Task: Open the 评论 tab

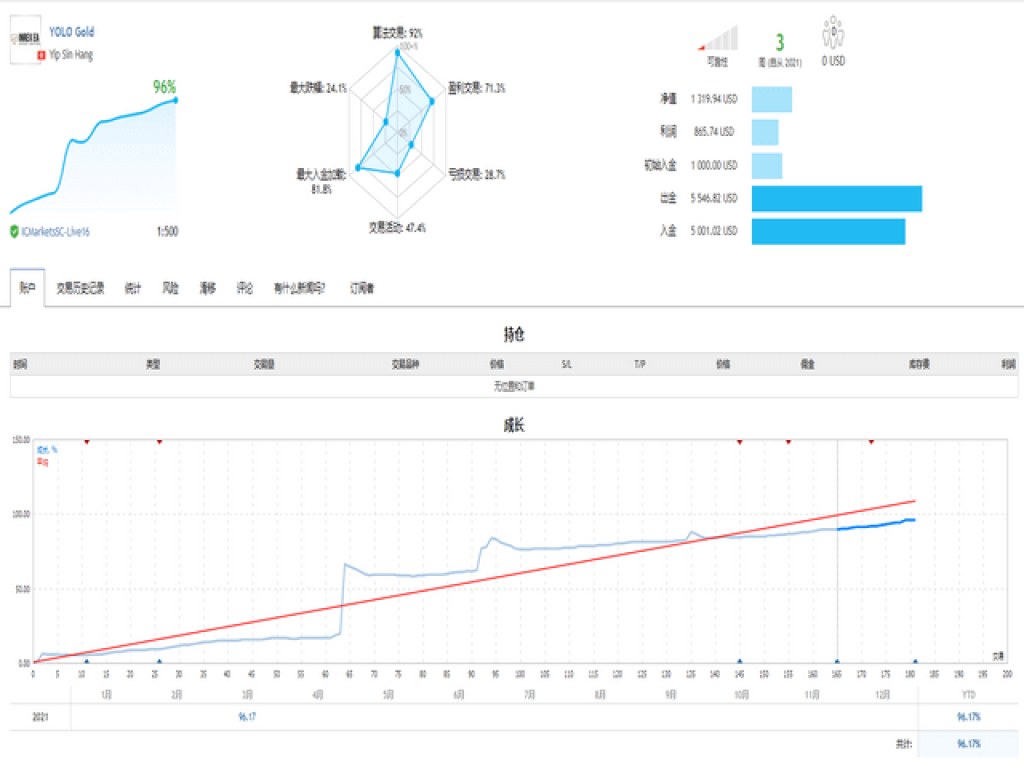Action: pos(244,288)
